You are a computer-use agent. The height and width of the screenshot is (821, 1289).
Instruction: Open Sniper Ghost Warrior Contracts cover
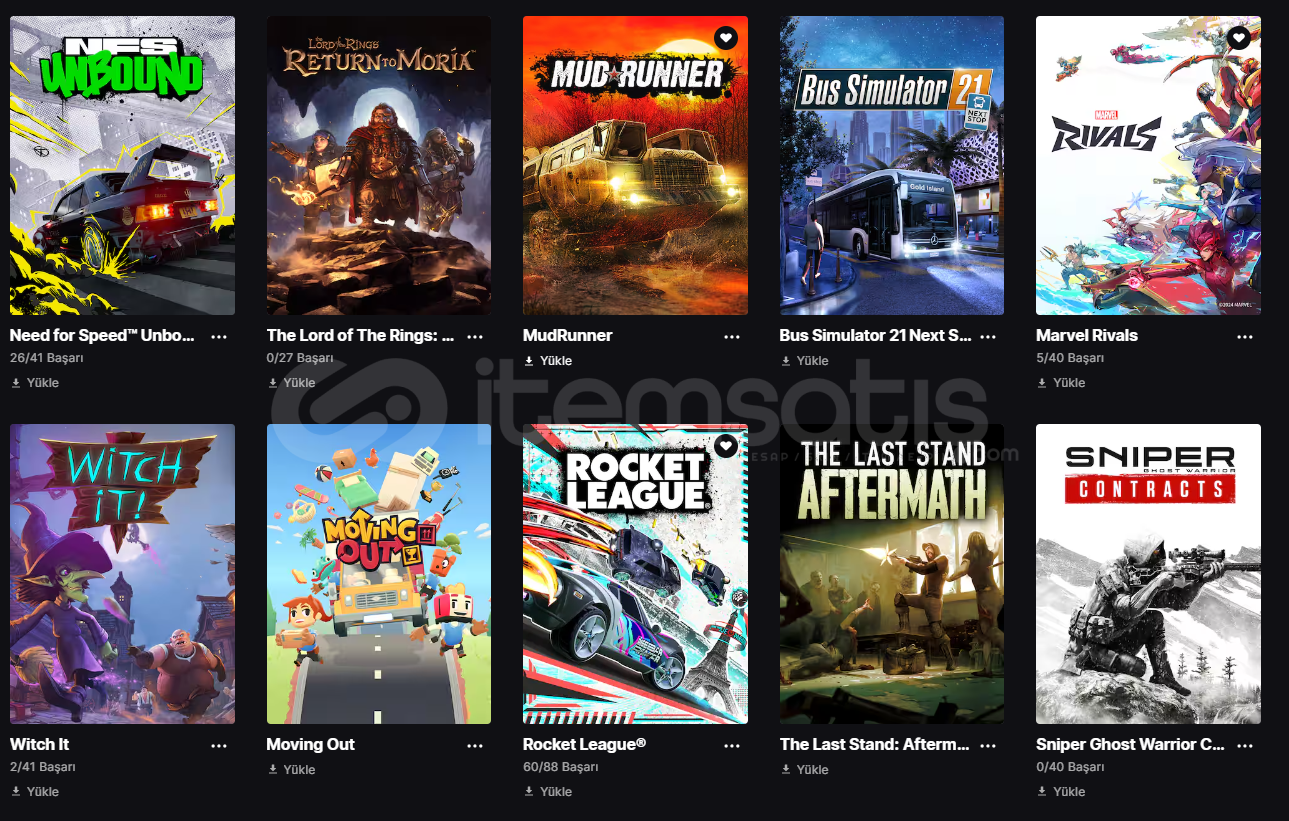click(x=1148, y=574)
